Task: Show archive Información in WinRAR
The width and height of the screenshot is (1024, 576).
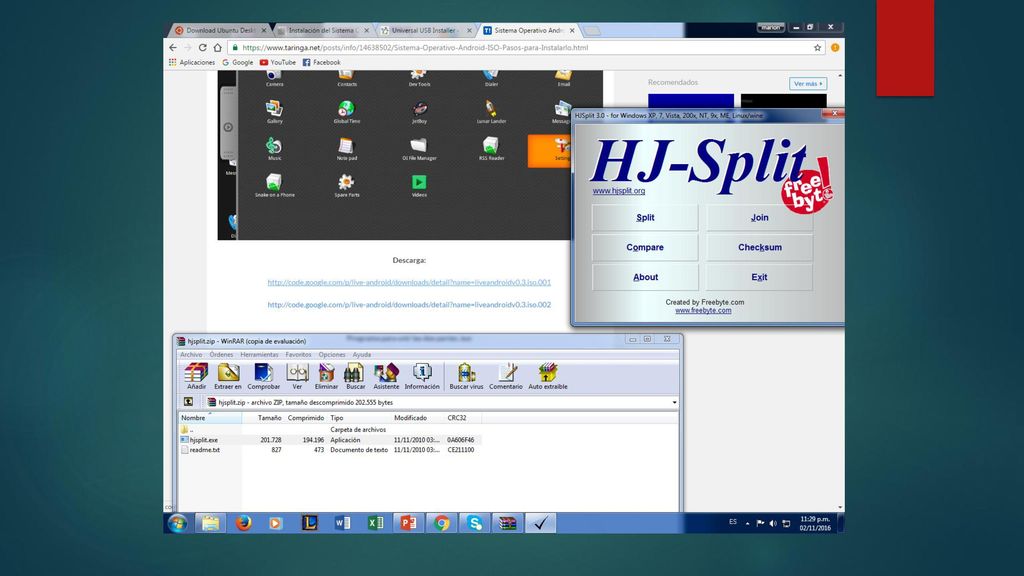Action: (422, 376)
